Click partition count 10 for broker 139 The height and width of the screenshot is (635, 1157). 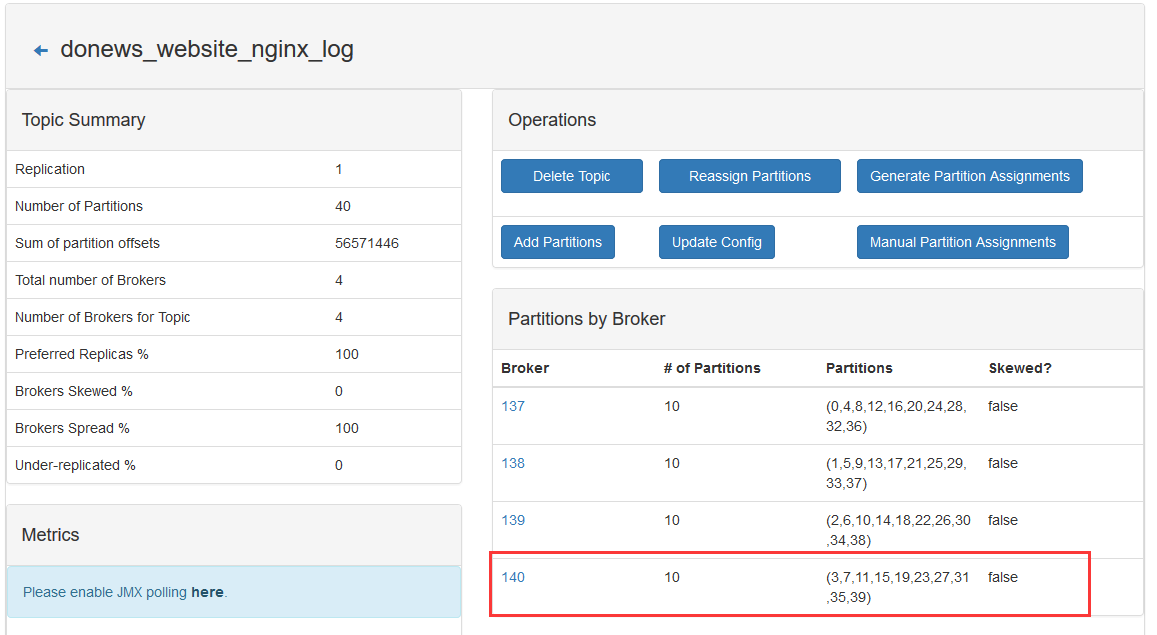(671, 520)
